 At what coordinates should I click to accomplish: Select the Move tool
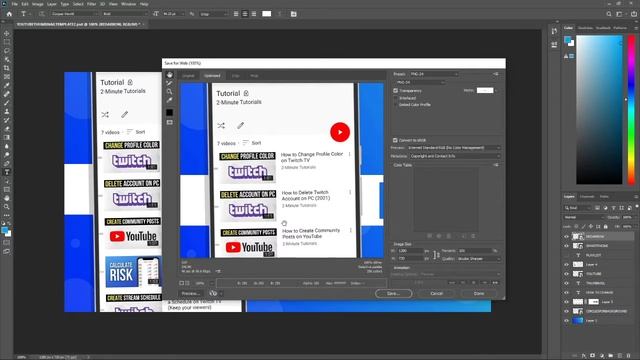pos(7,33)
